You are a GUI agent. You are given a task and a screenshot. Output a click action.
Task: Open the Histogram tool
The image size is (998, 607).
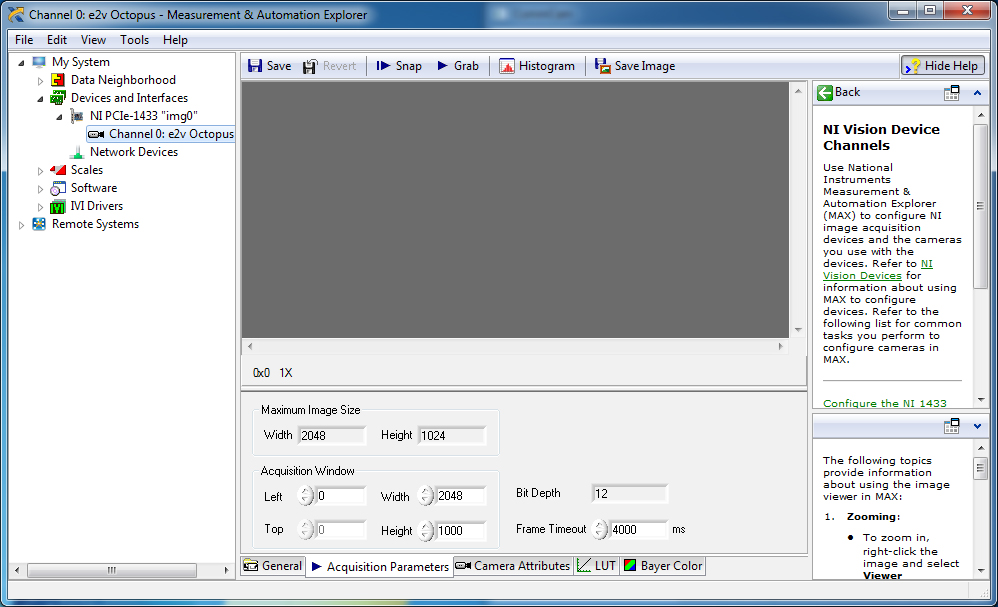point(536,66)
